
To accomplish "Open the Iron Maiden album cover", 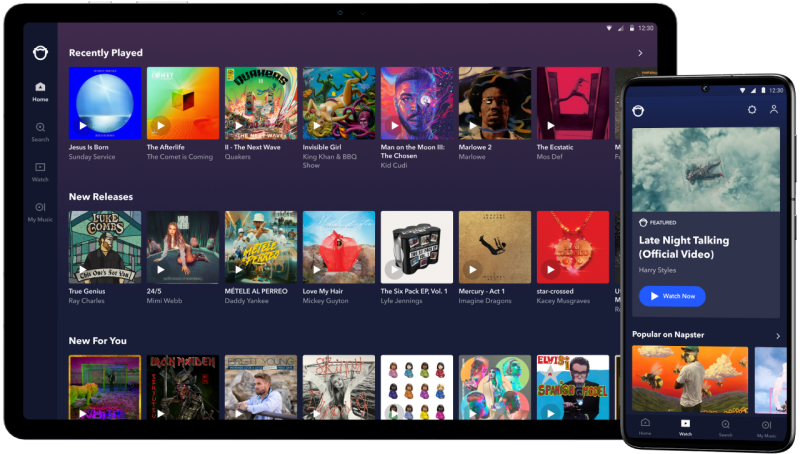I will 183,387.
